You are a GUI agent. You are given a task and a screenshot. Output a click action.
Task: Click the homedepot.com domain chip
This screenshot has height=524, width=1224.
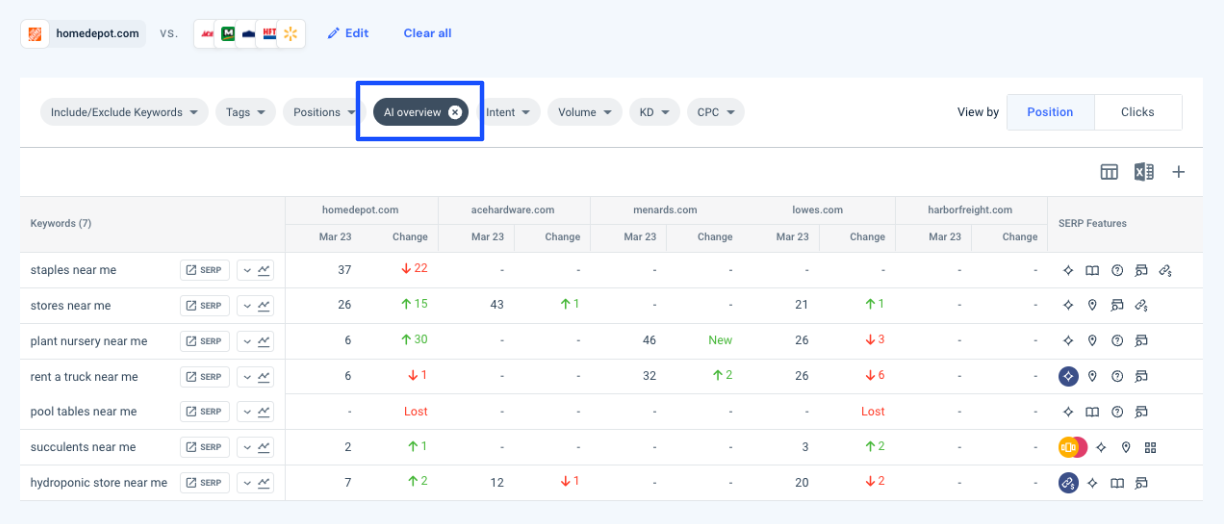(83, 33)
